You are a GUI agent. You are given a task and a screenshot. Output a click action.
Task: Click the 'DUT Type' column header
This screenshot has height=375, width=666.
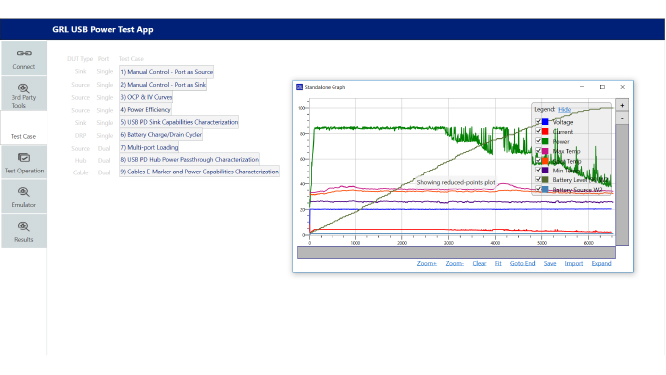(x=80, y=59)
